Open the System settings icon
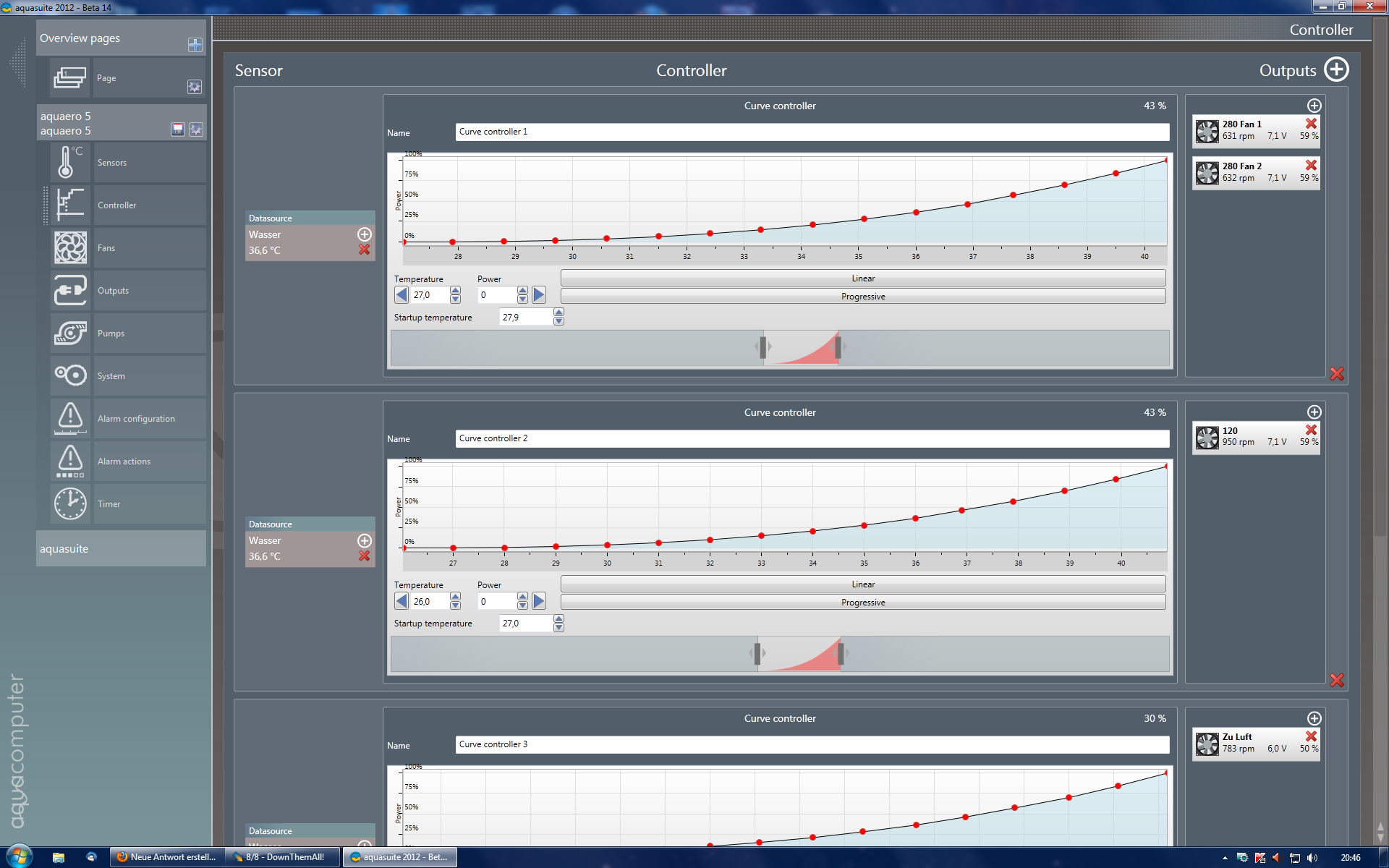This screenshot has height=868, width=1389. tap(69, 375)
